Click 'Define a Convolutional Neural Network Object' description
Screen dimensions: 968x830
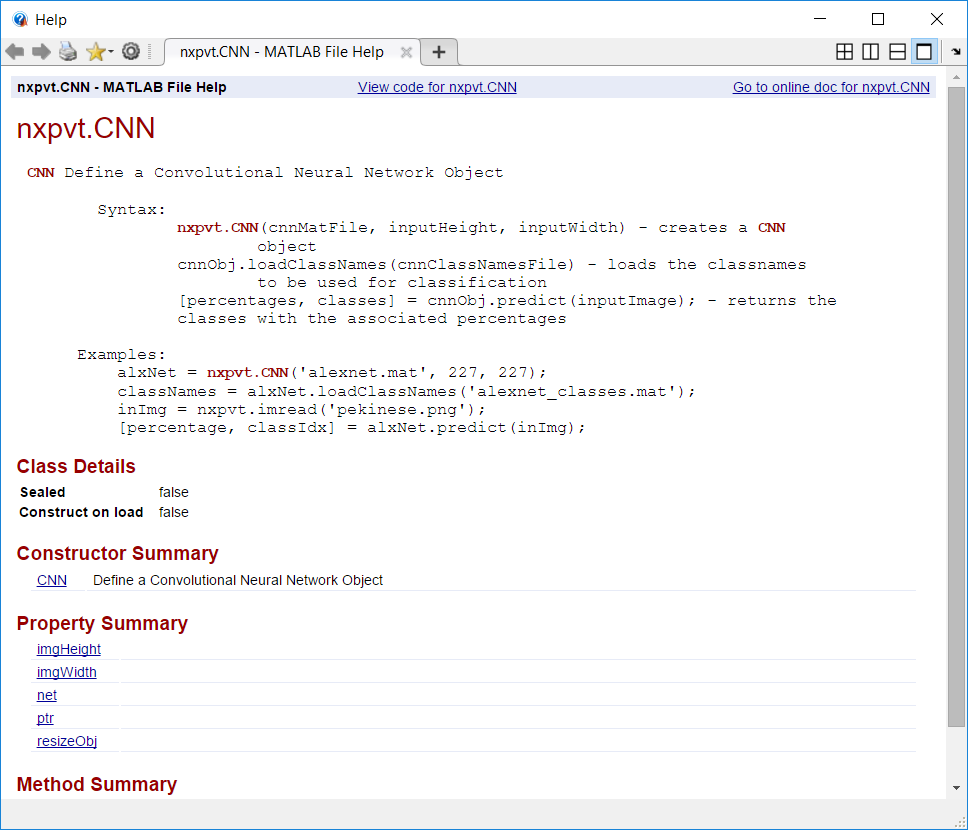[x=238, y=581]
